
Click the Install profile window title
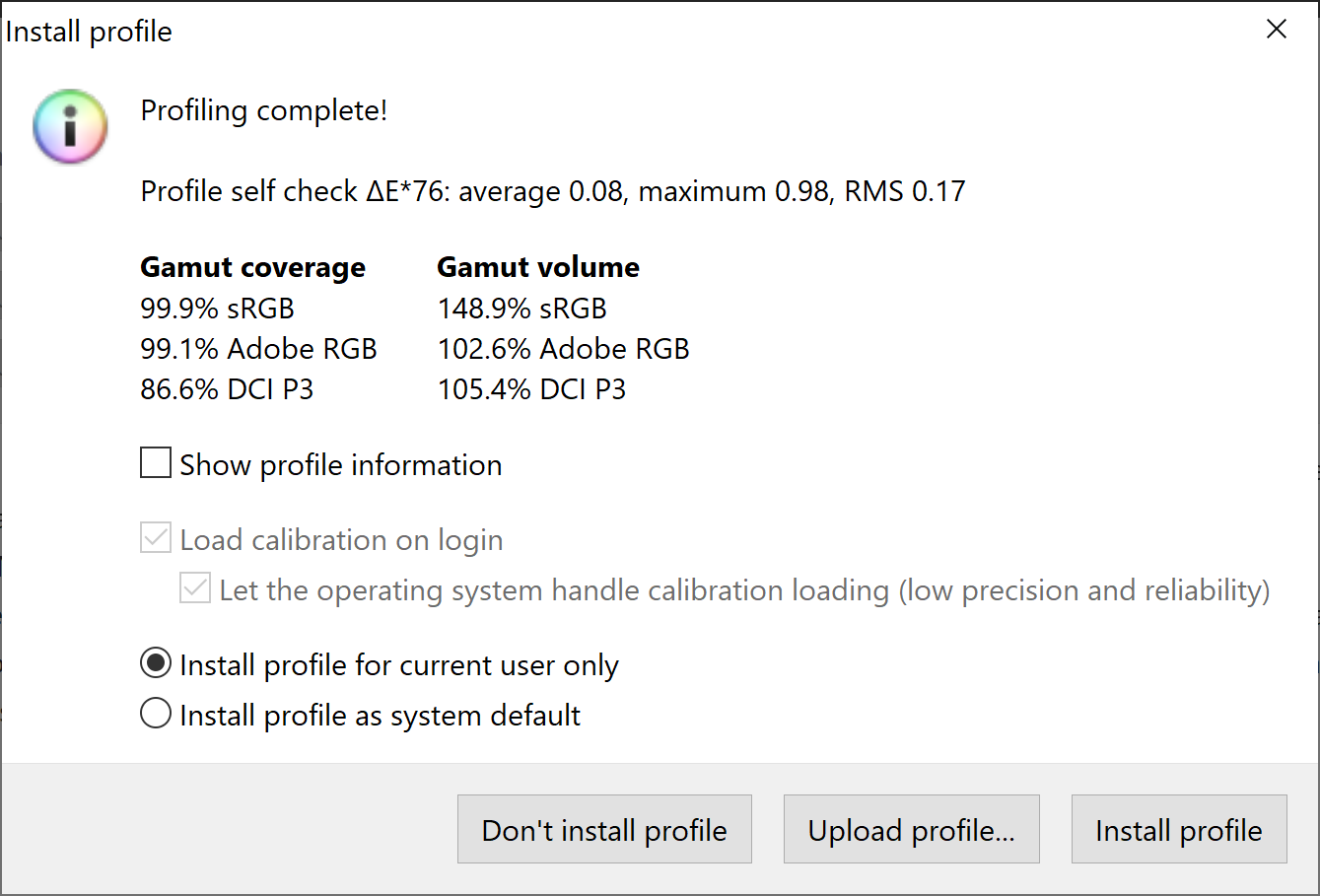point(89,32)
